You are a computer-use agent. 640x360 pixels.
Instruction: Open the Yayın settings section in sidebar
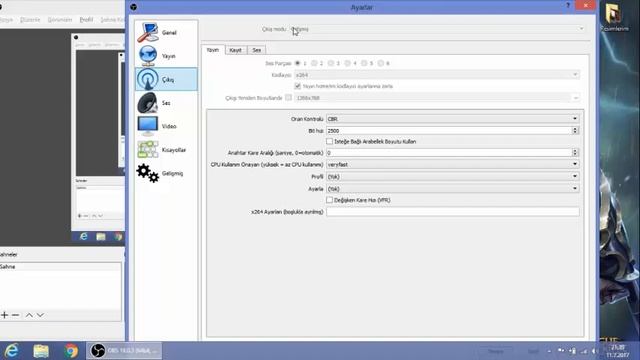click(166, 56)
